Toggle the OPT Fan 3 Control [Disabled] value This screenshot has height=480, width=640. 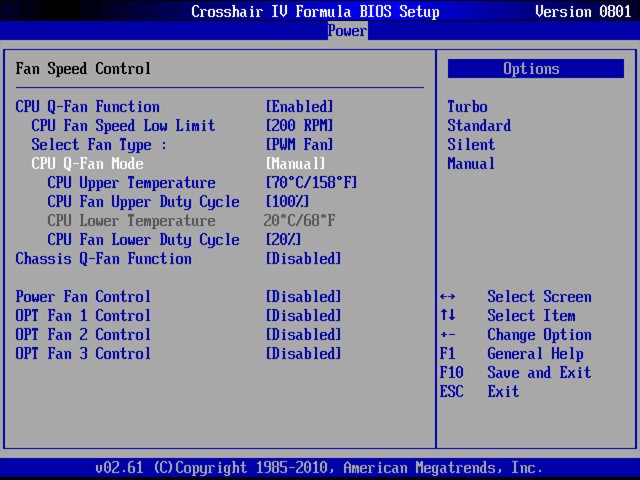coord(303,354)
